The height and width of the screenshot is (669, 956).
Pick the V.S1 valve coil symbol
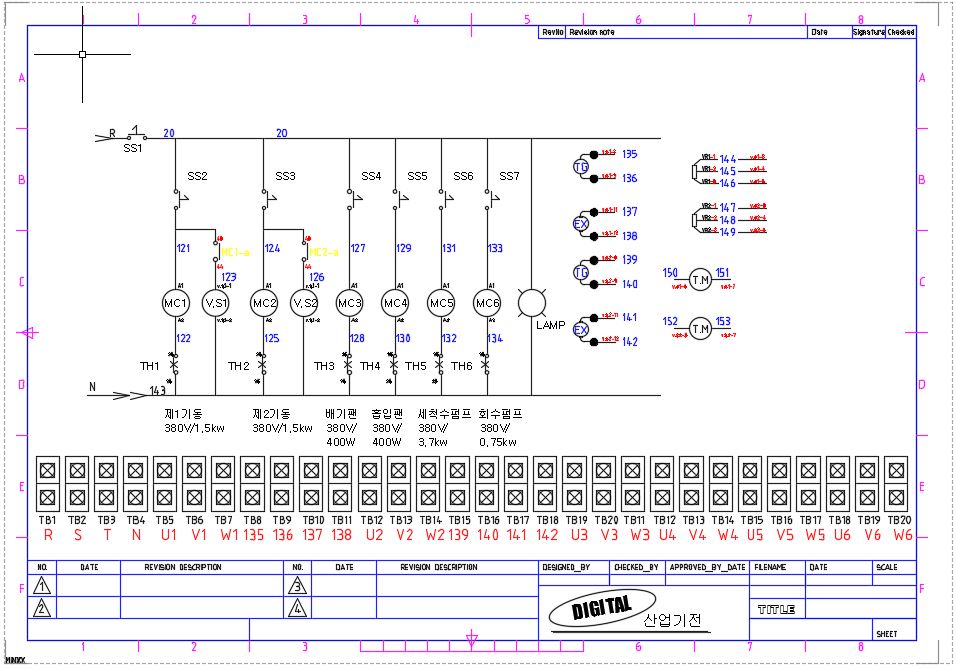click(x=216, y=303)
